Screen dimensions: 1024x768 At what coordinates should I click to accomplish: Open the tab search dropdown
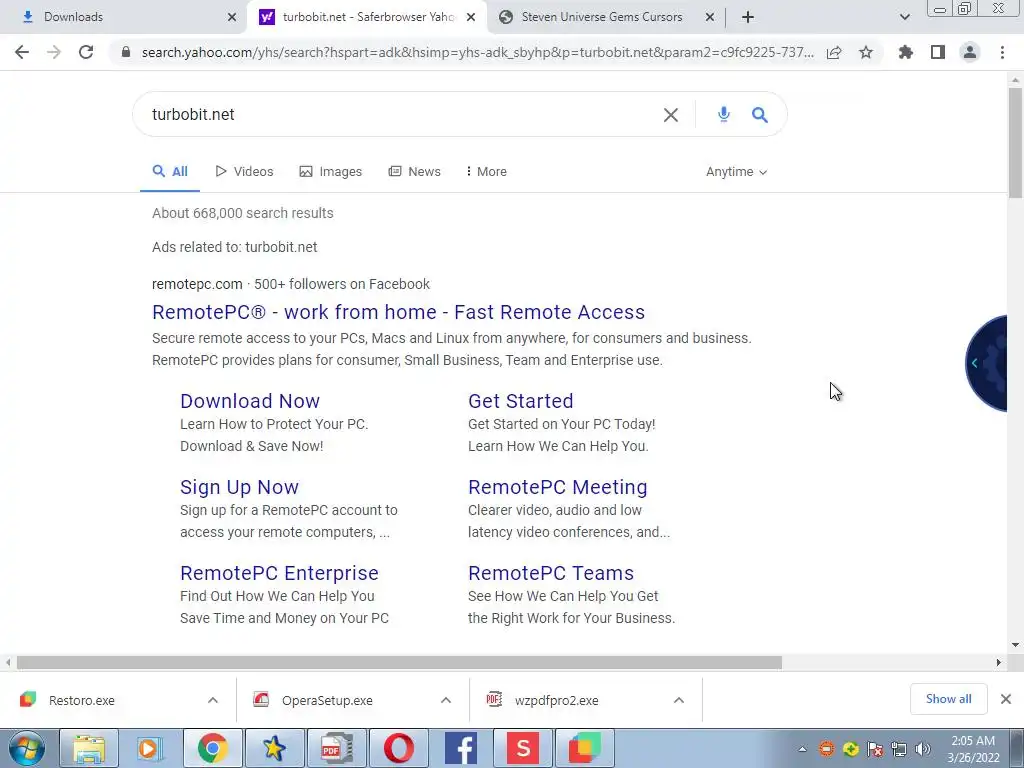(904, 17)
